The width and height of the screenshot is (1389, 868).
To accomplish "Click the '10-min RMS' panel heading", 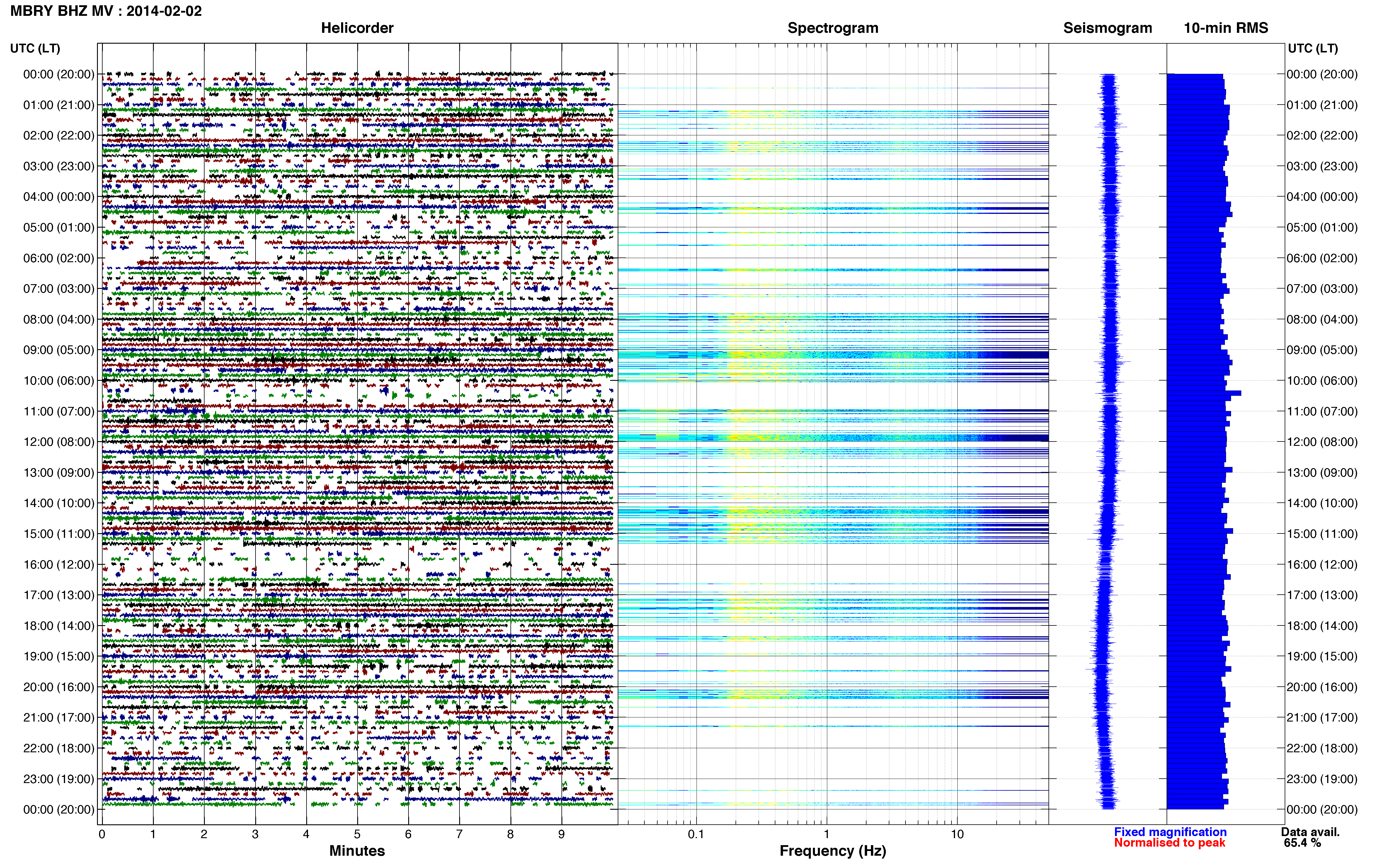I will (1226, 28).
